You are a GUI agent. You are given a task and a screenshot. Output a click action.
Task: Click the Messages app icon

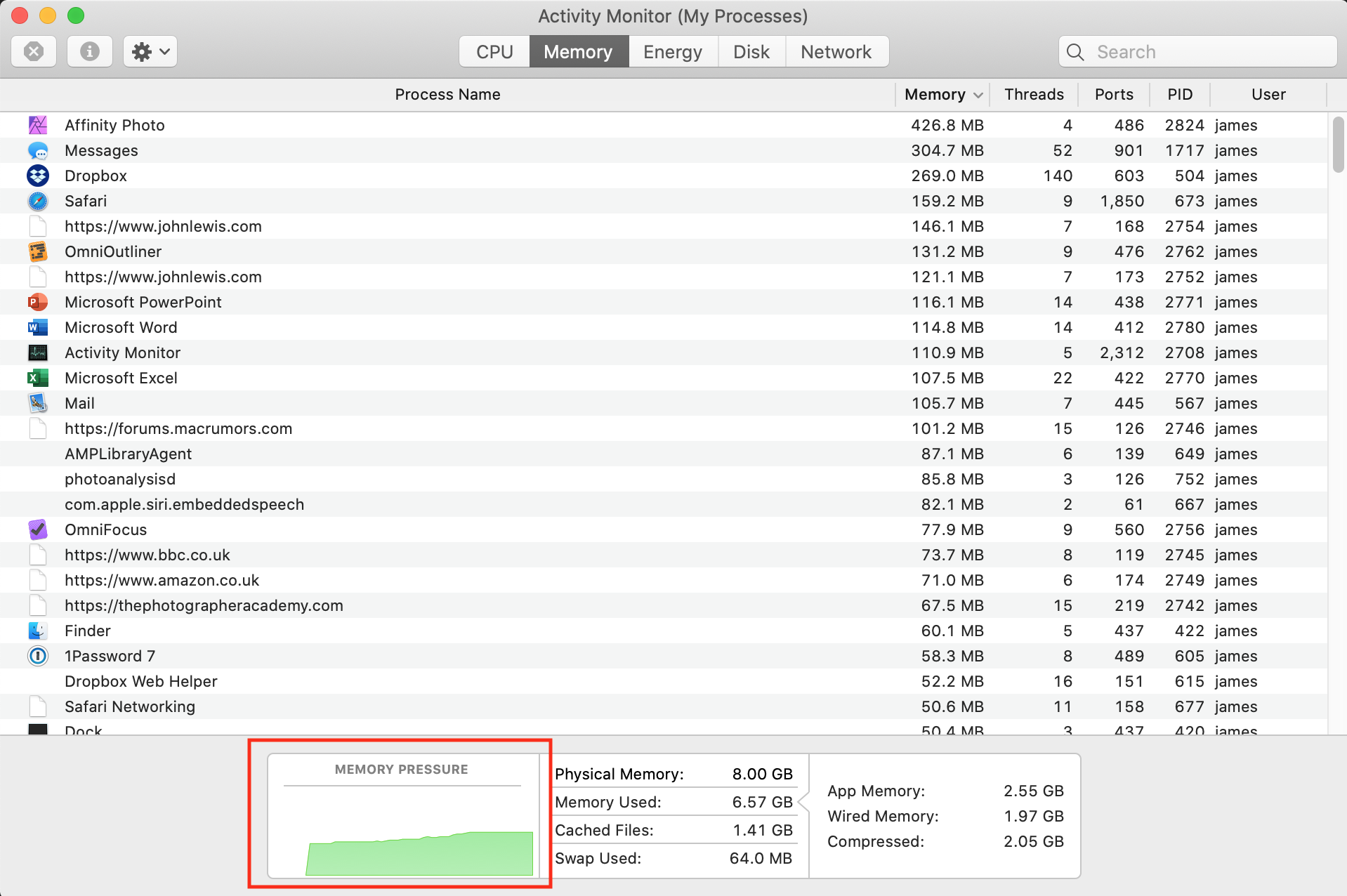click(x=38, y=150)
